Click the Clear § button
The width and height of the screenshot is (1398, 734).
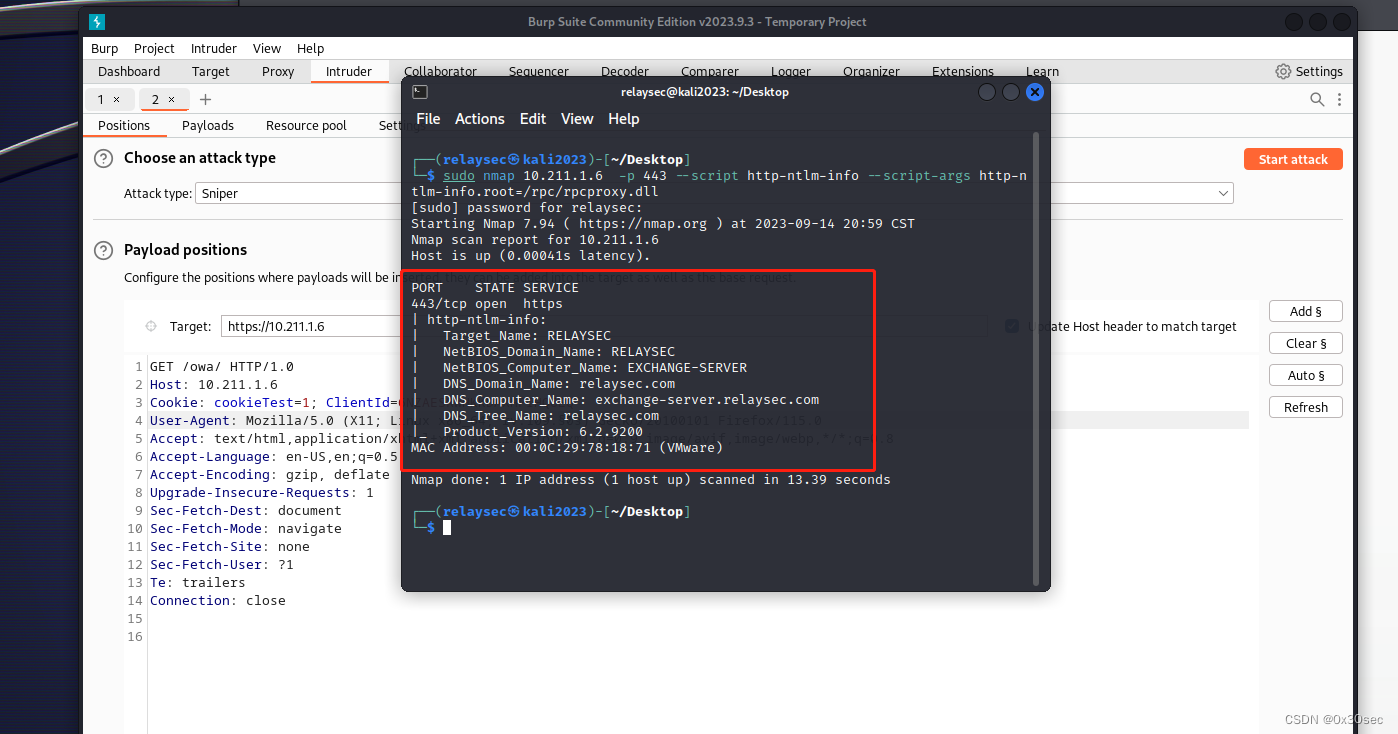(x=1306, y=343)
